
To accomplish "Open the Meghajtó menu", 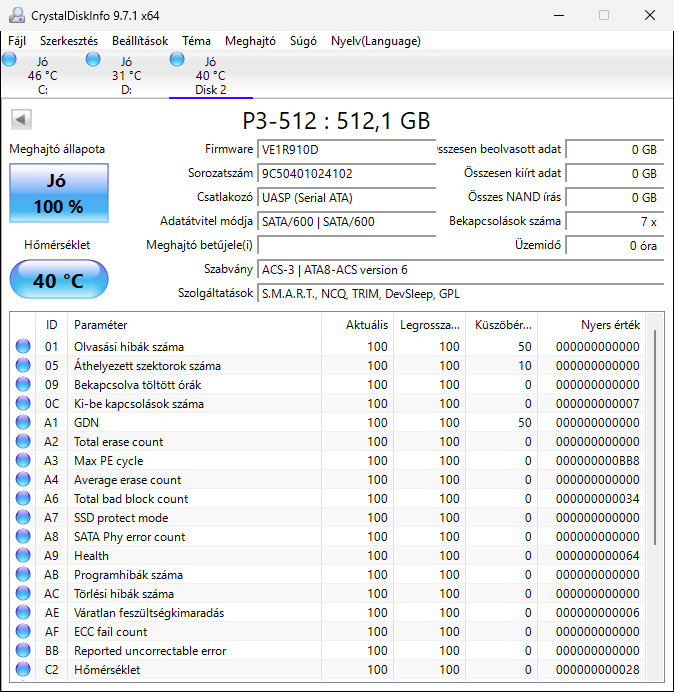I will point(250,41).
